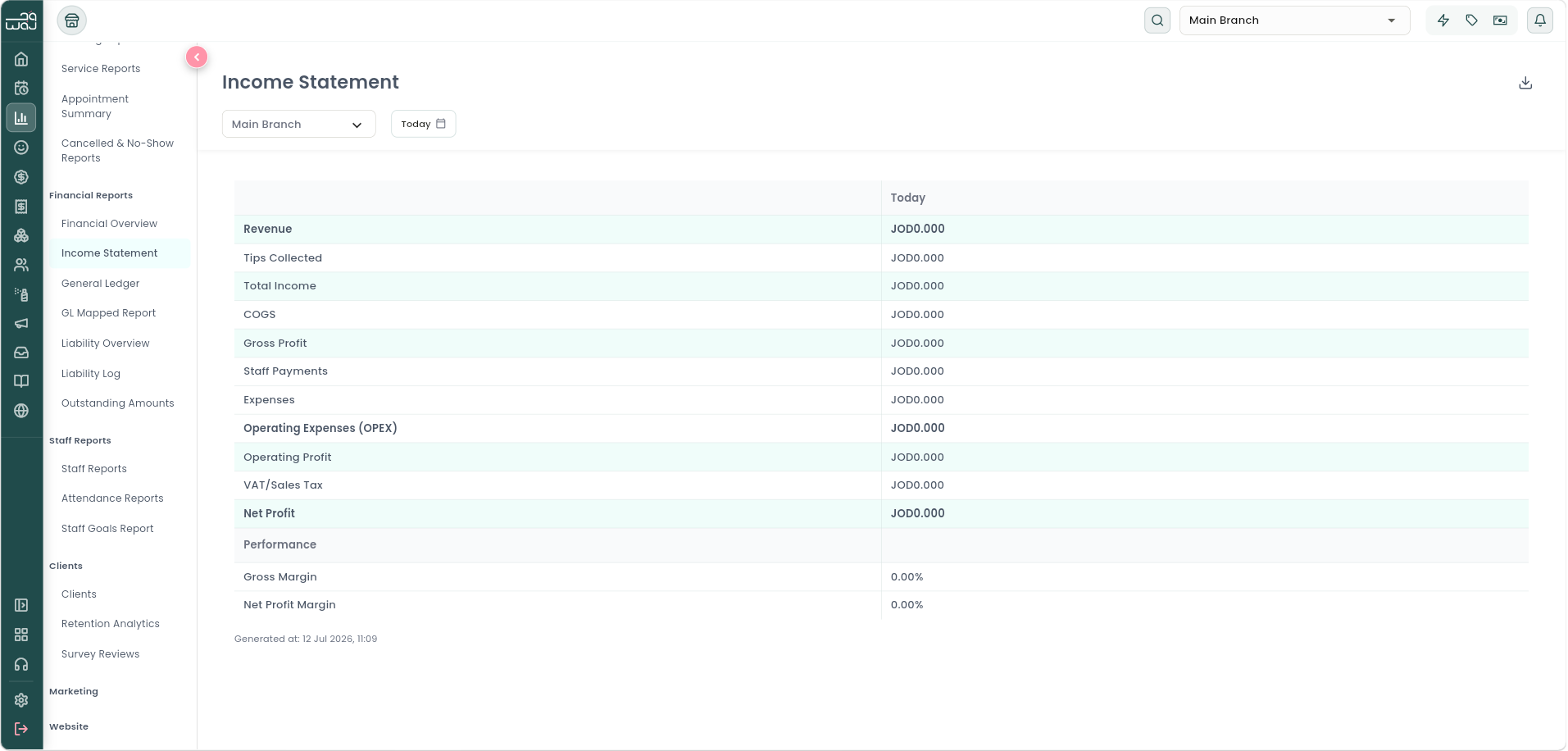Collapse the reports menu with pink chevron
The height and width of the screenshot is (751, 1568).
[x=197, y=57]
